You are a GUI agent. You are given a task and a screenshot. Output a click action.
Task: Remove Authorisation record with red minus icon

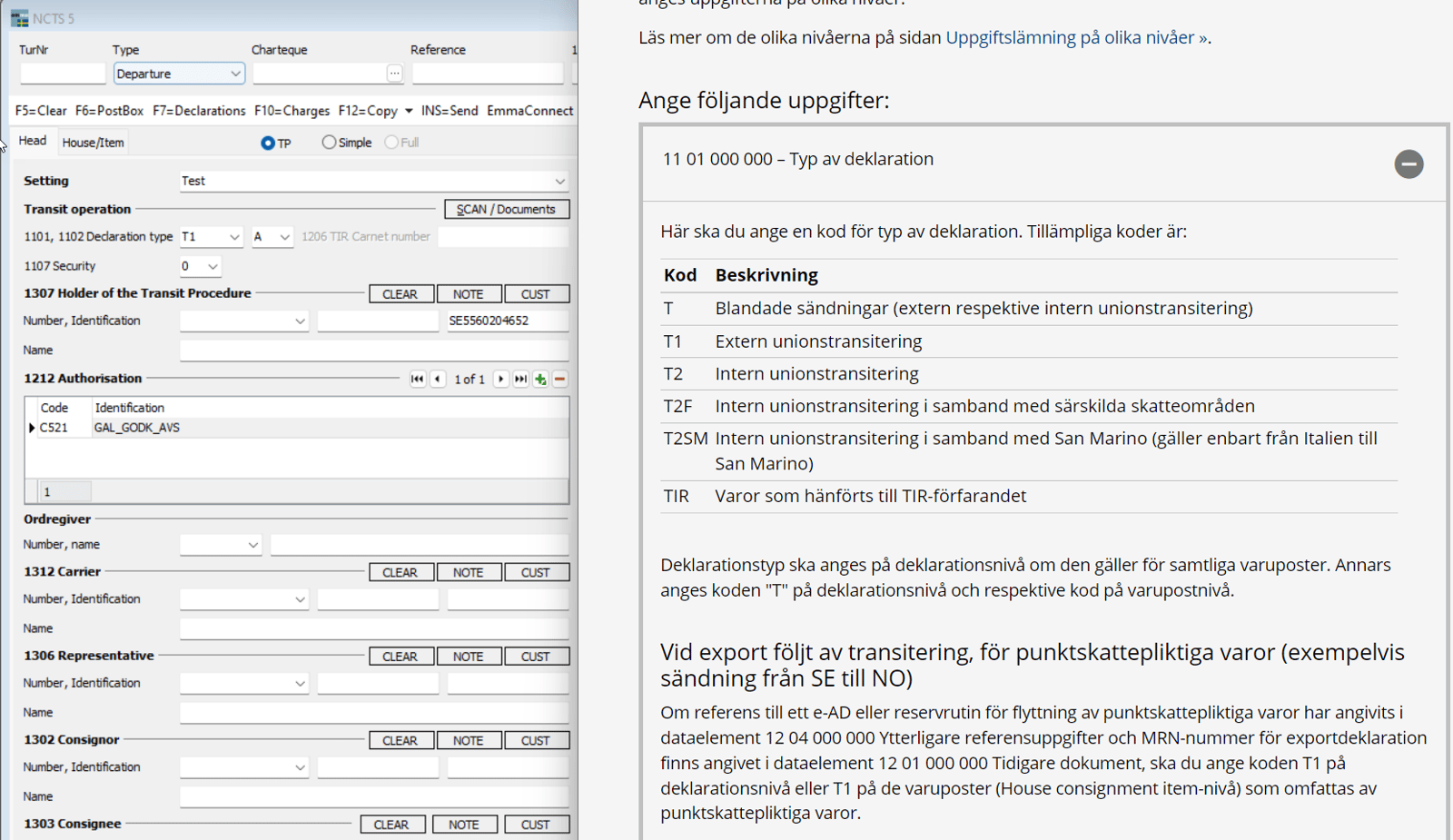click(560, 379)
